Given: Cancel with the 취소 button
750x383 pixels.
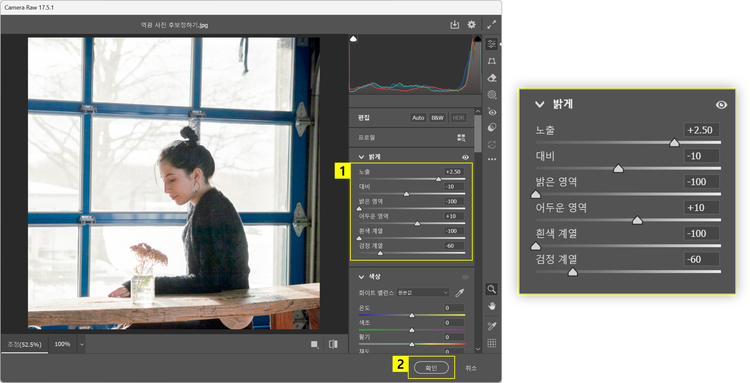Looking at the screenshot, I should point(471,368).
